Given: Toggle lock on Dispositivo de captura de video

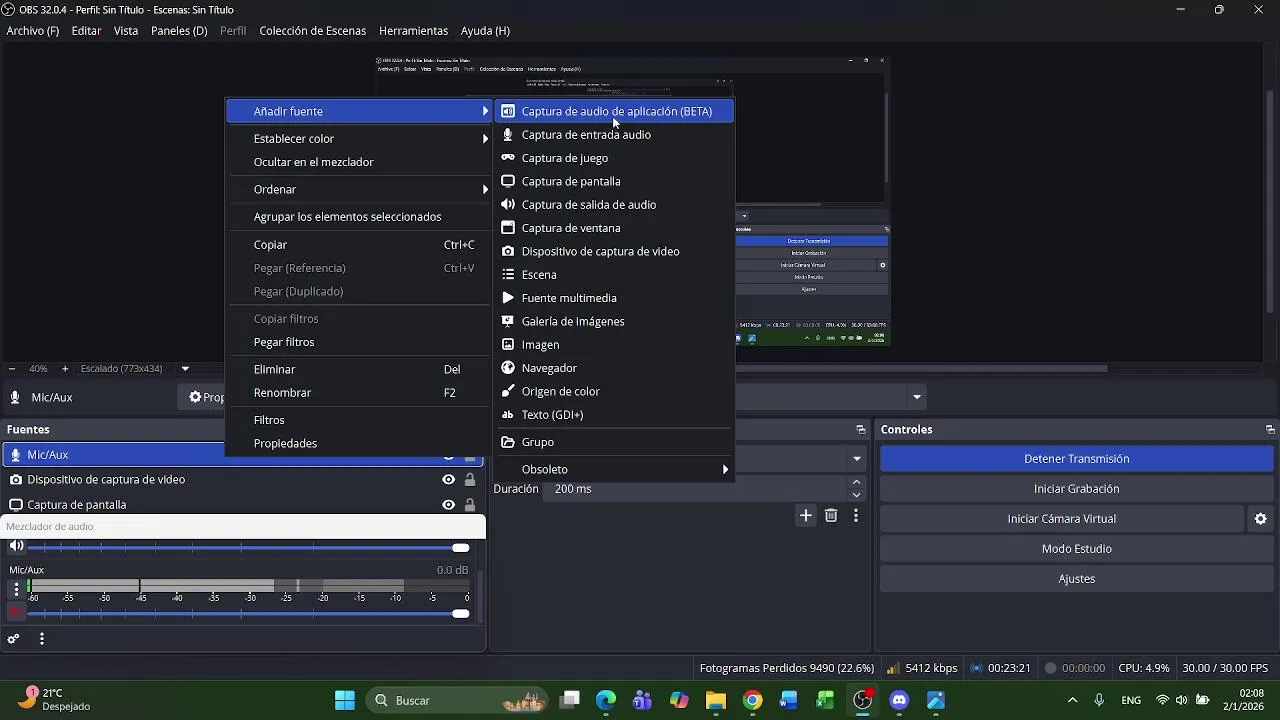Looking at the screenshot, I should [470, 480].
